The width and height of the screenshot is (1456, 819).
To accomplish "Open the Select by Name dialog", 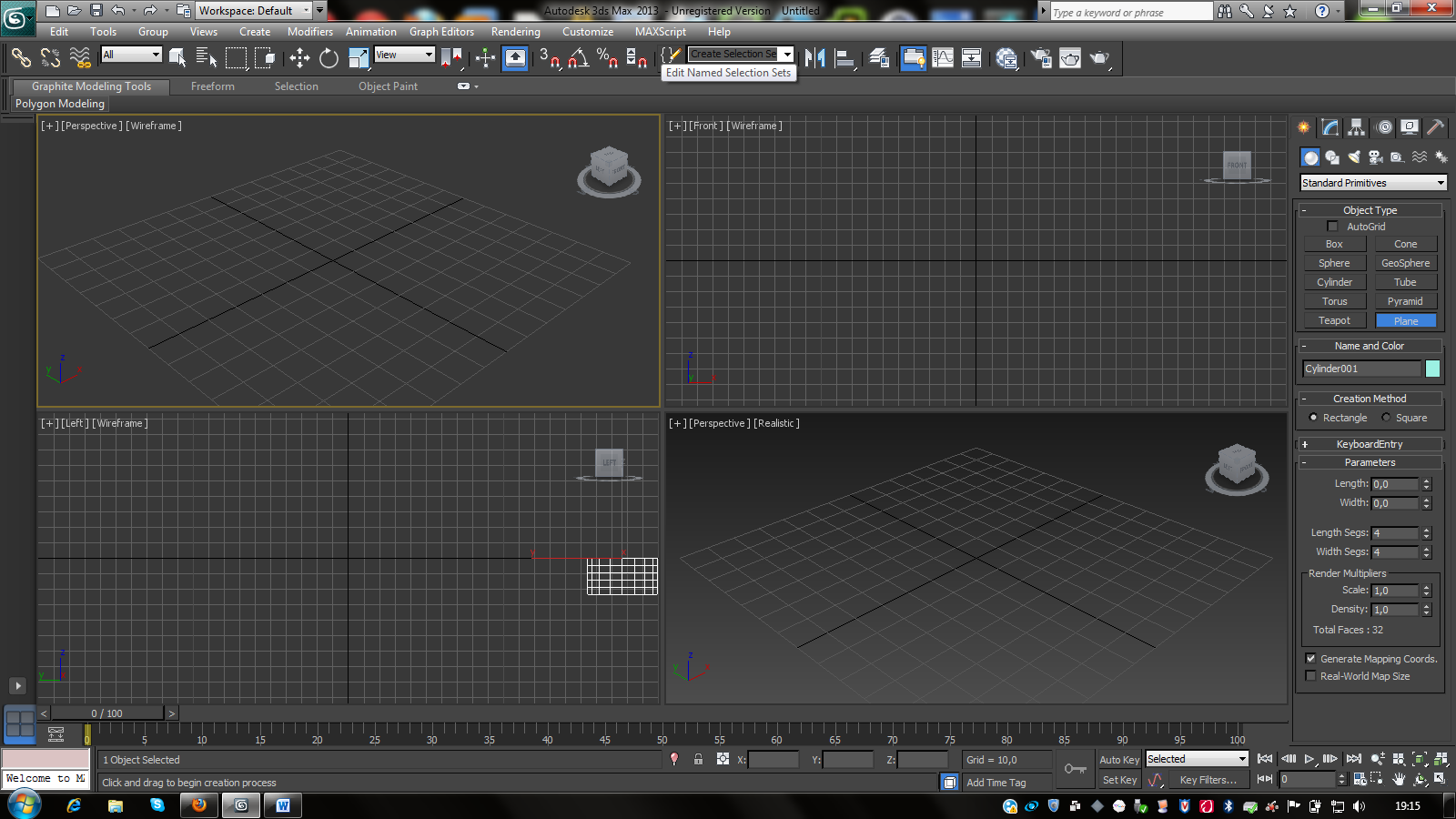I will [207, 58].
